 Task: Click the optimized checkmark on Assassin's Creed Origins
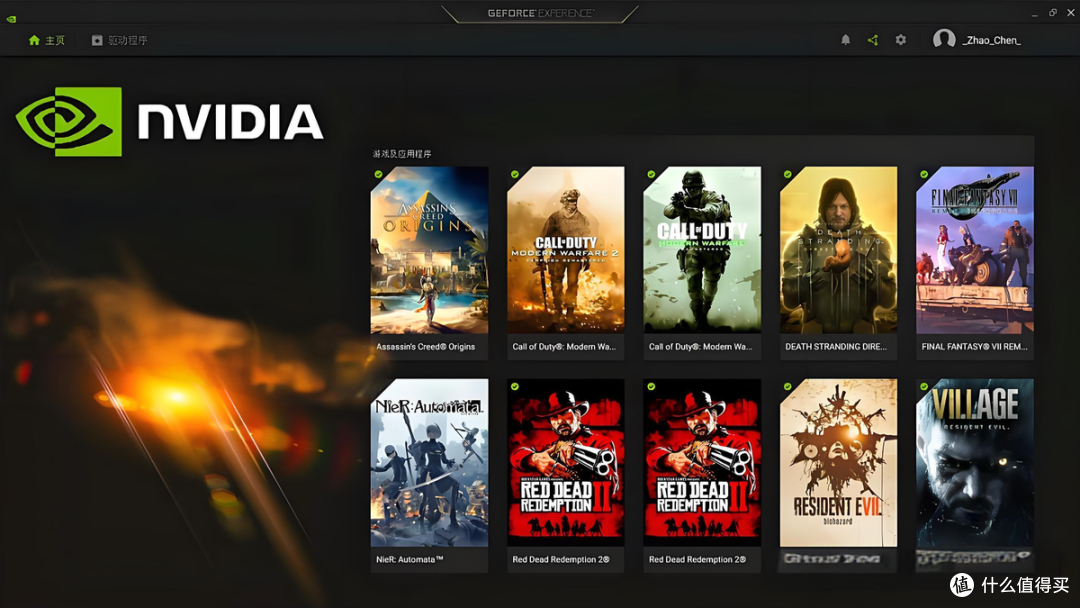tap(379, 174)
